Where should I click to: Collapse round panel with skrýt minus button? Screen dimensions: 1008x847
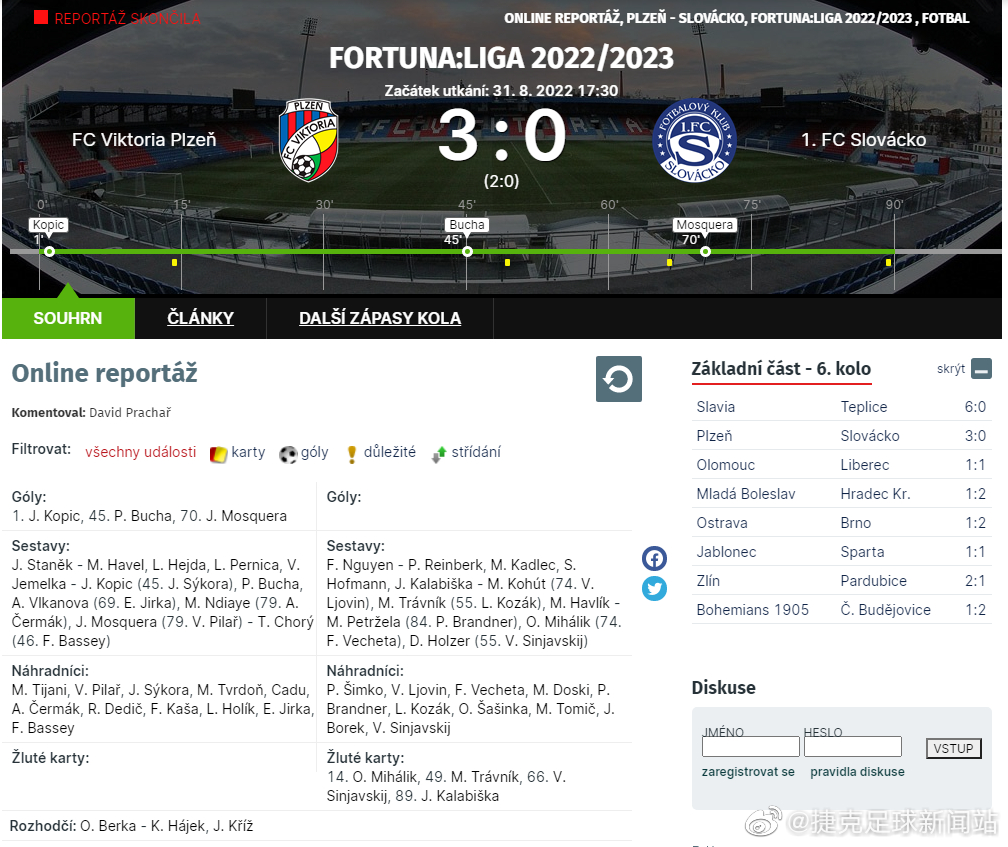point(982,369)
